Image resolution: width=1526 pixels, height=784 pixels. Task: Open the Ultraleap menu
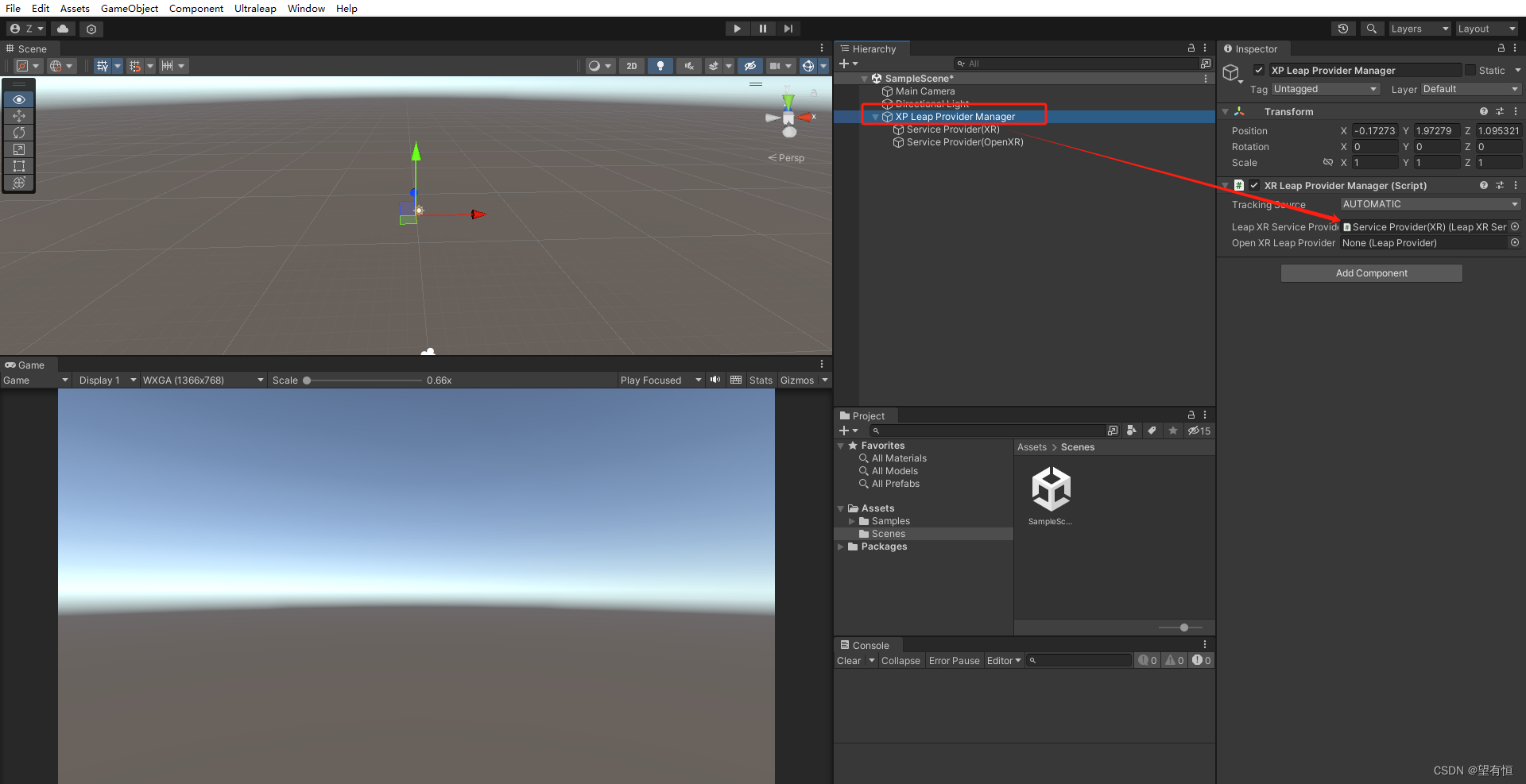point(255,8)
